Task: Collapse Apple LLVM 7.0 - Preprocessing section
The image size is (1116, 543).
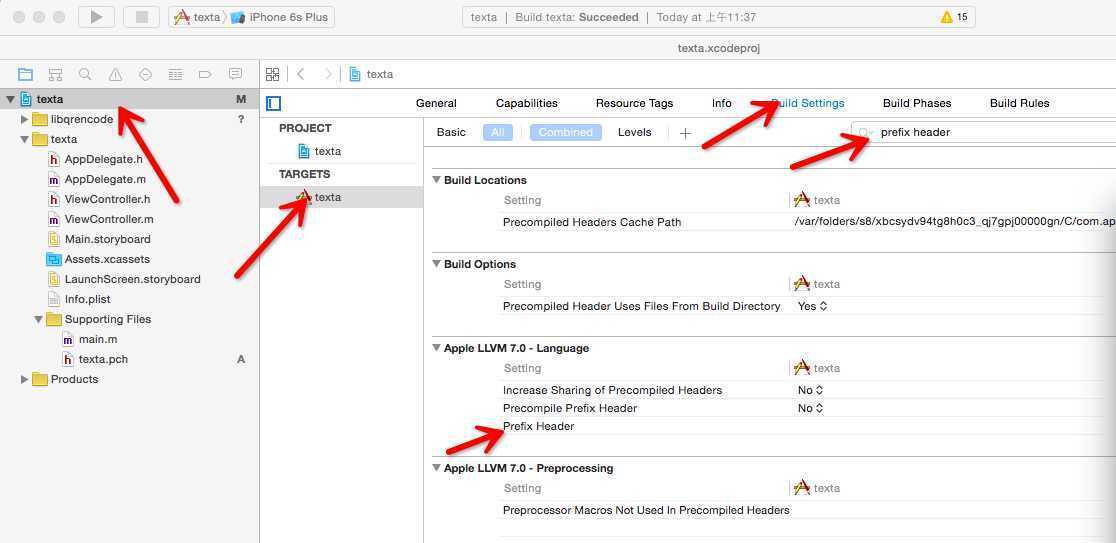Action: (x=437, y=468)
